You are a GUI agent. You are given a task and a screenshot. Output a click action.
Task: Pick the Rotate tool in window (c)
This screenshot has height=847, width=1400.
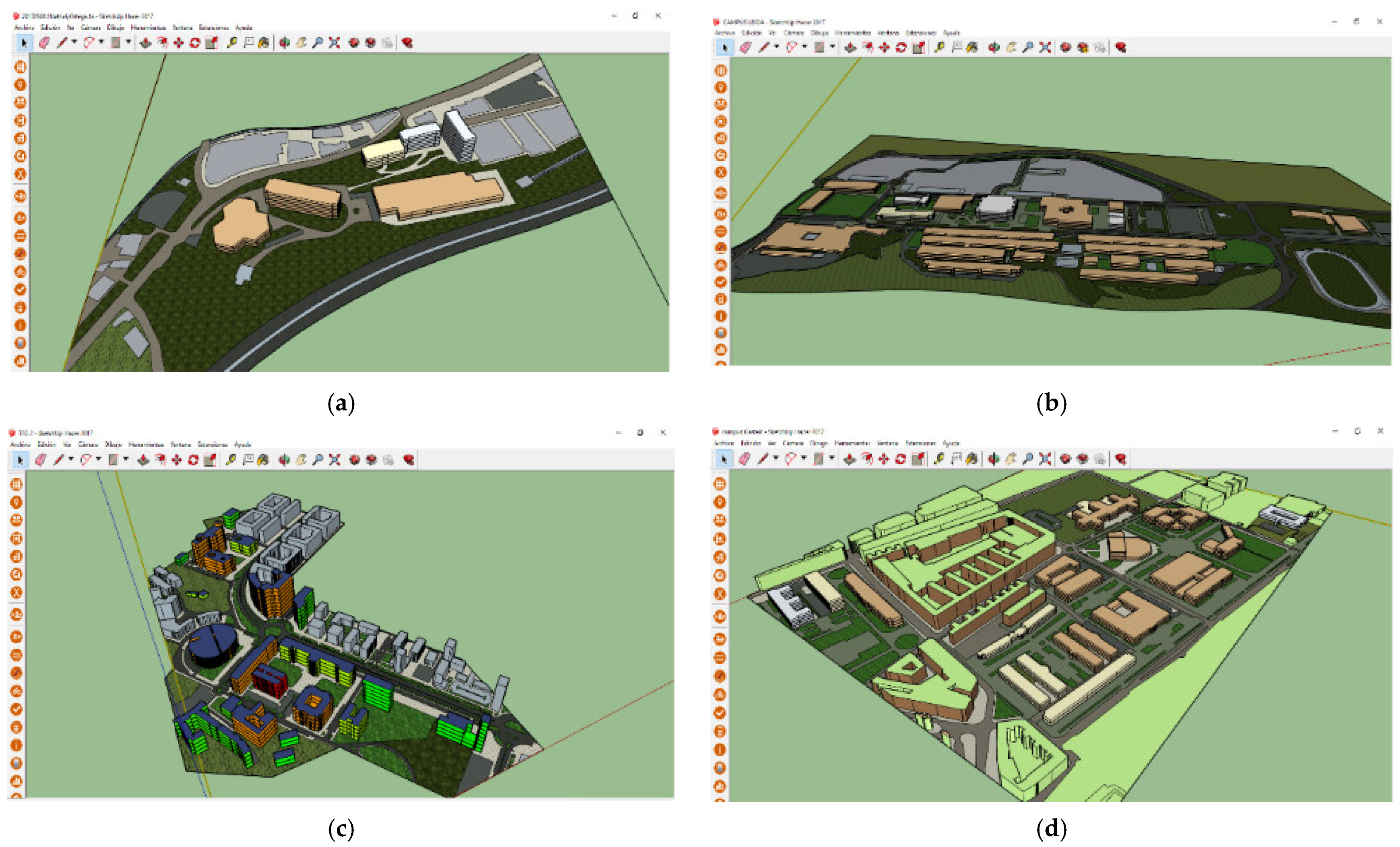pos(193,460)
